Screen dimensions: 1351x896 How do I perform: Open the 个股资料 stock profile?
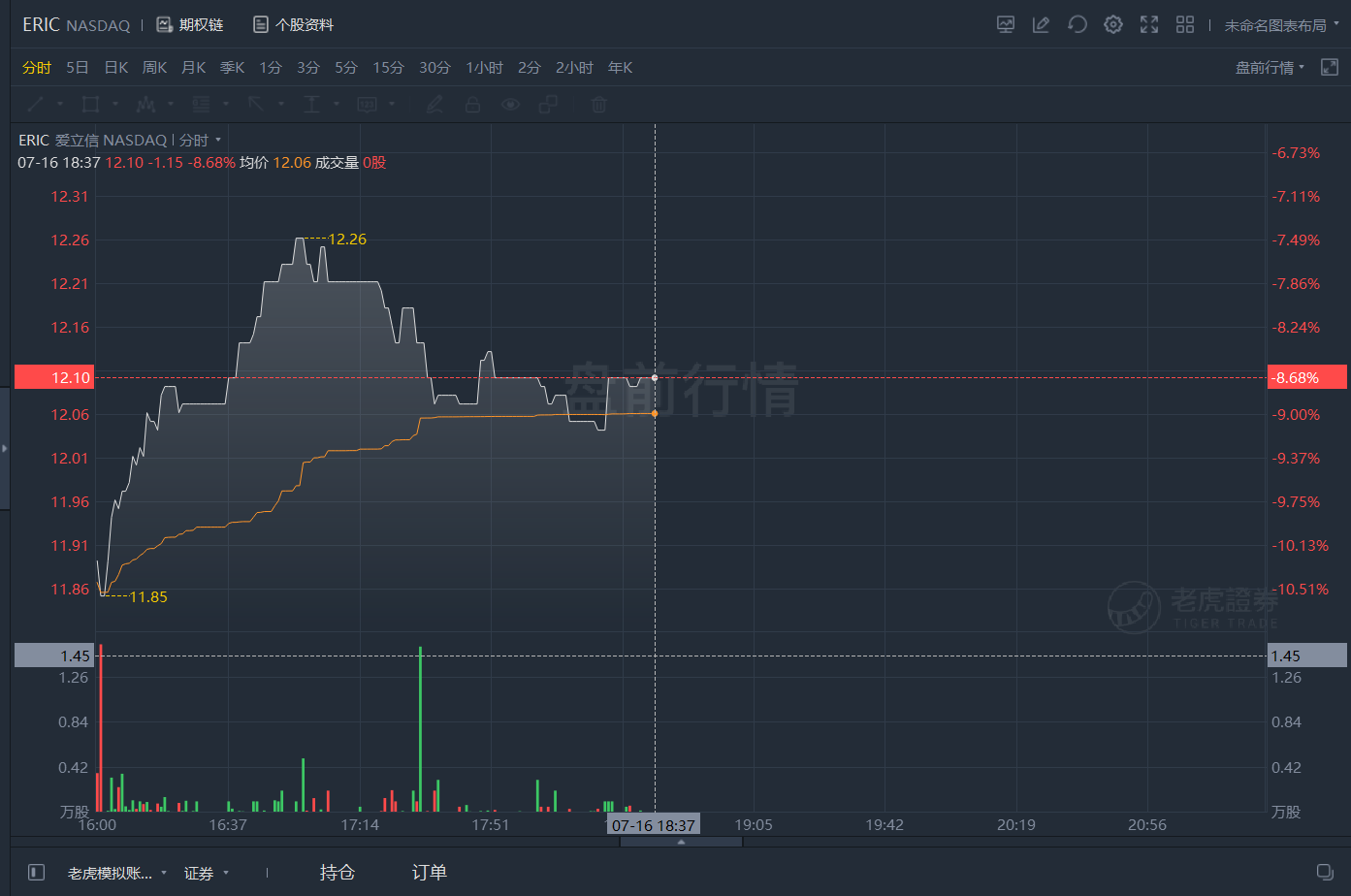click(x=305, y=24)
